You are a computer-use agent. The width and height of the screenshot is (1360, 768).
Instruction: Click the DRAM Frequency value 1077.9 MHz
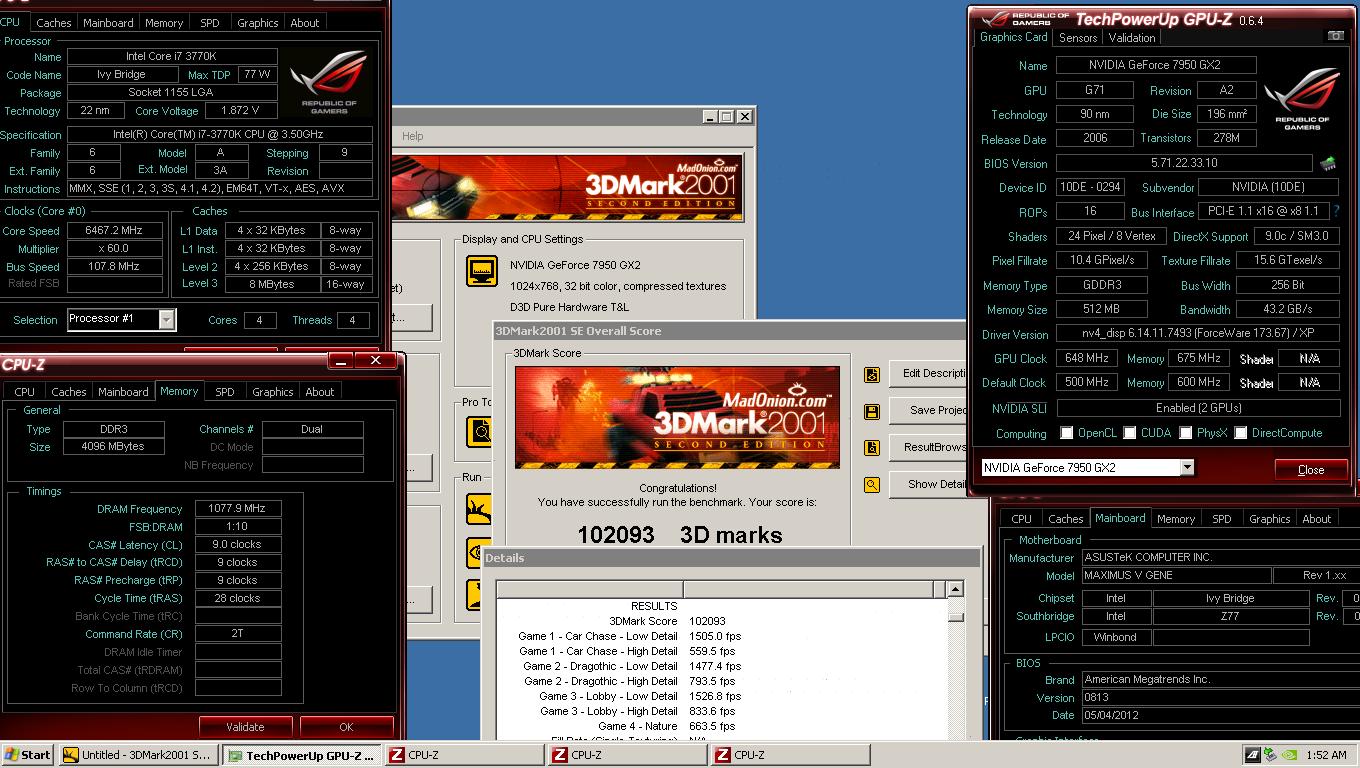[238, 509]
